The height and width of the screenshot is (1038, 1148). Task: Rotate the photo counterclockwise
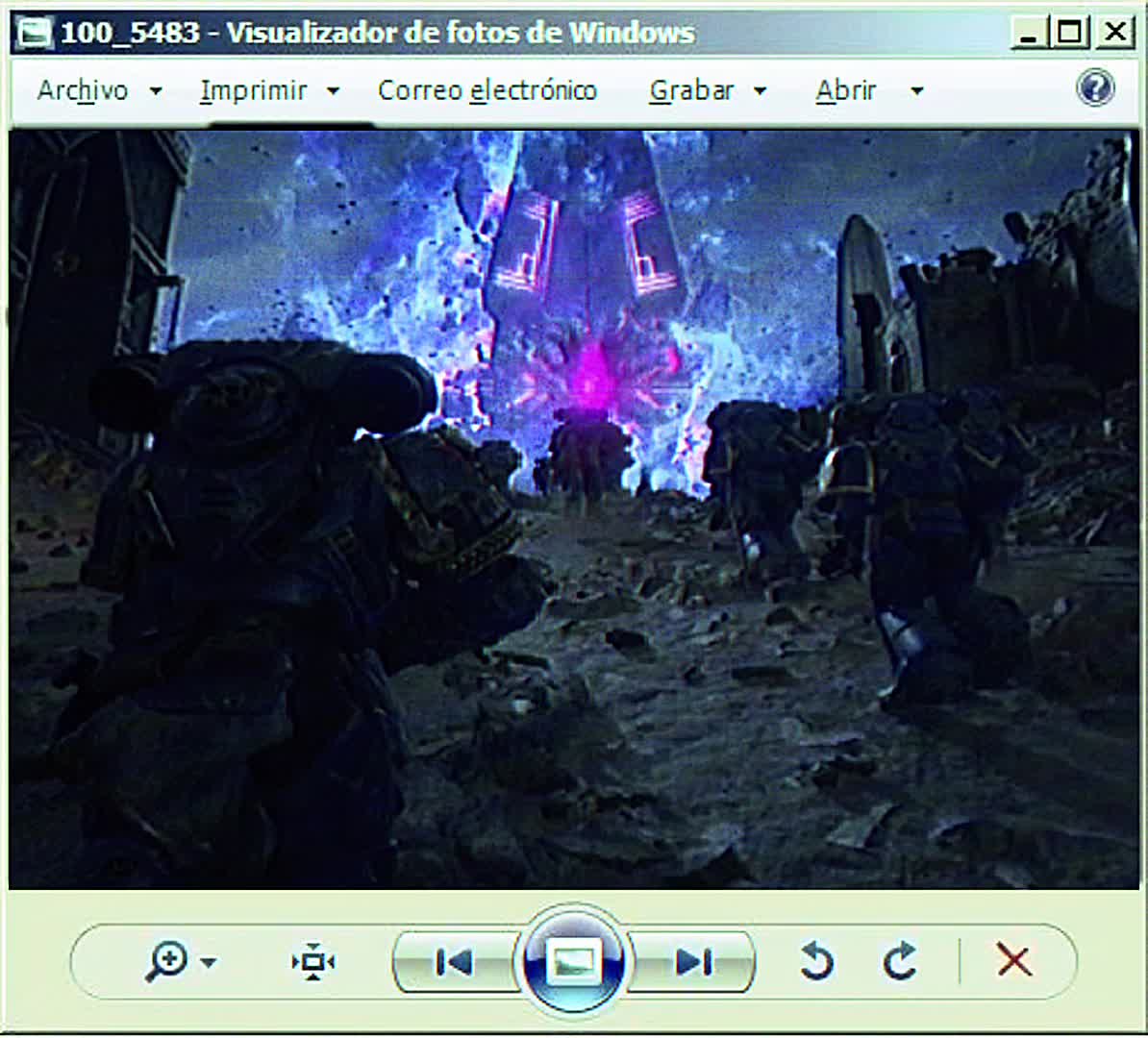816,960
